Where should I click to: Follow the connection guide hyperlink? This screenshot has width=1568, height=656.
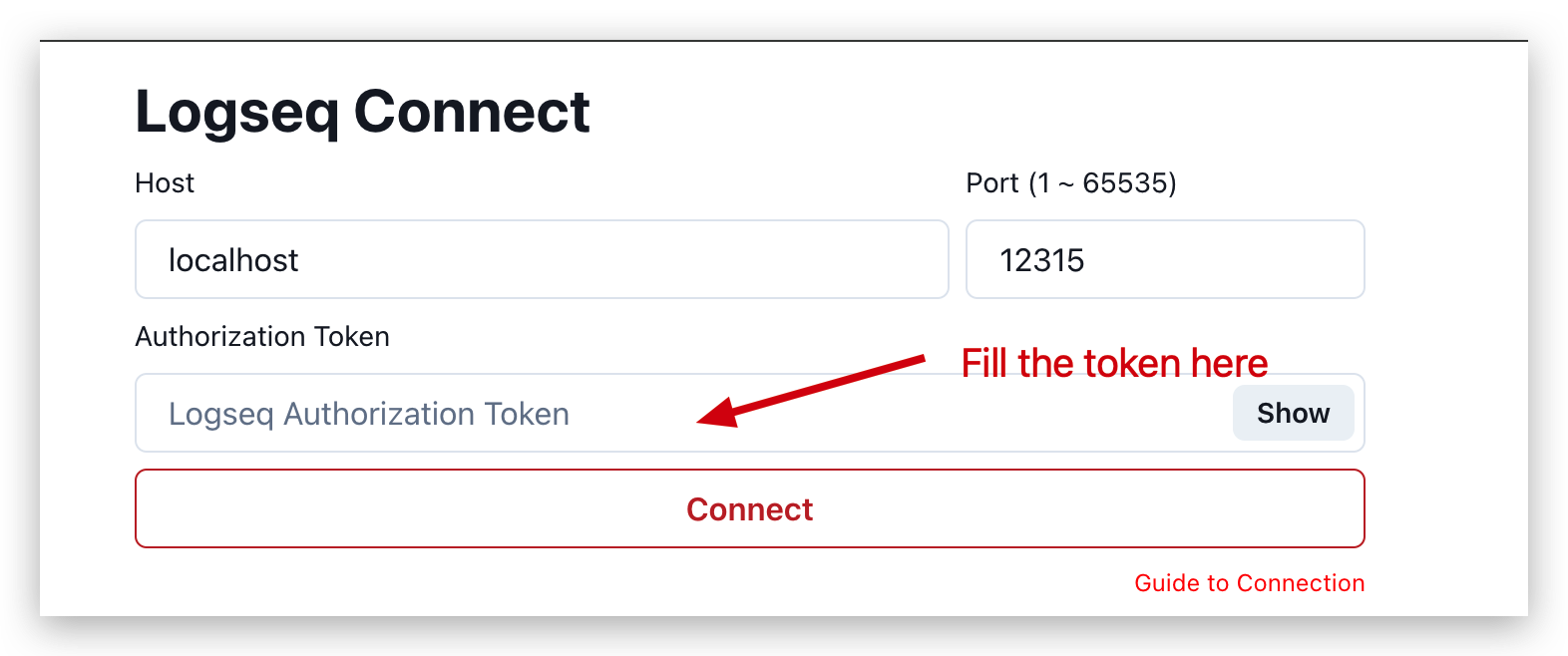pos(1249,582)
